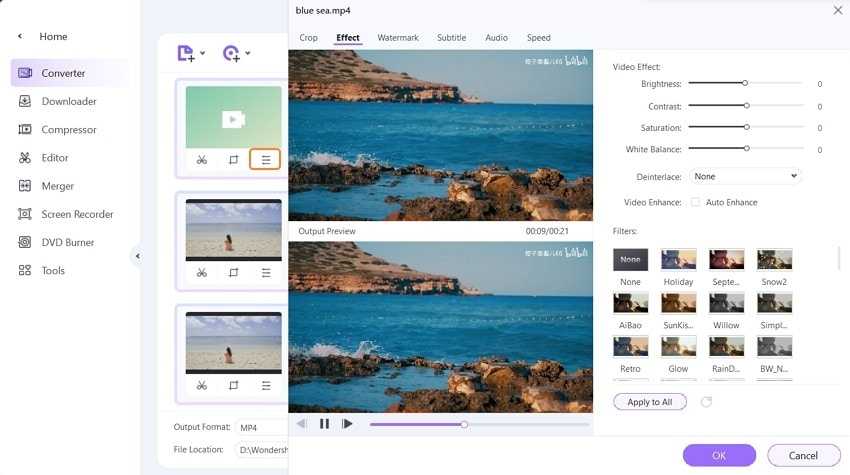Expand the Deinterlace dropdown
This screenshot has height=475, width=850.
tap(746, 176)
